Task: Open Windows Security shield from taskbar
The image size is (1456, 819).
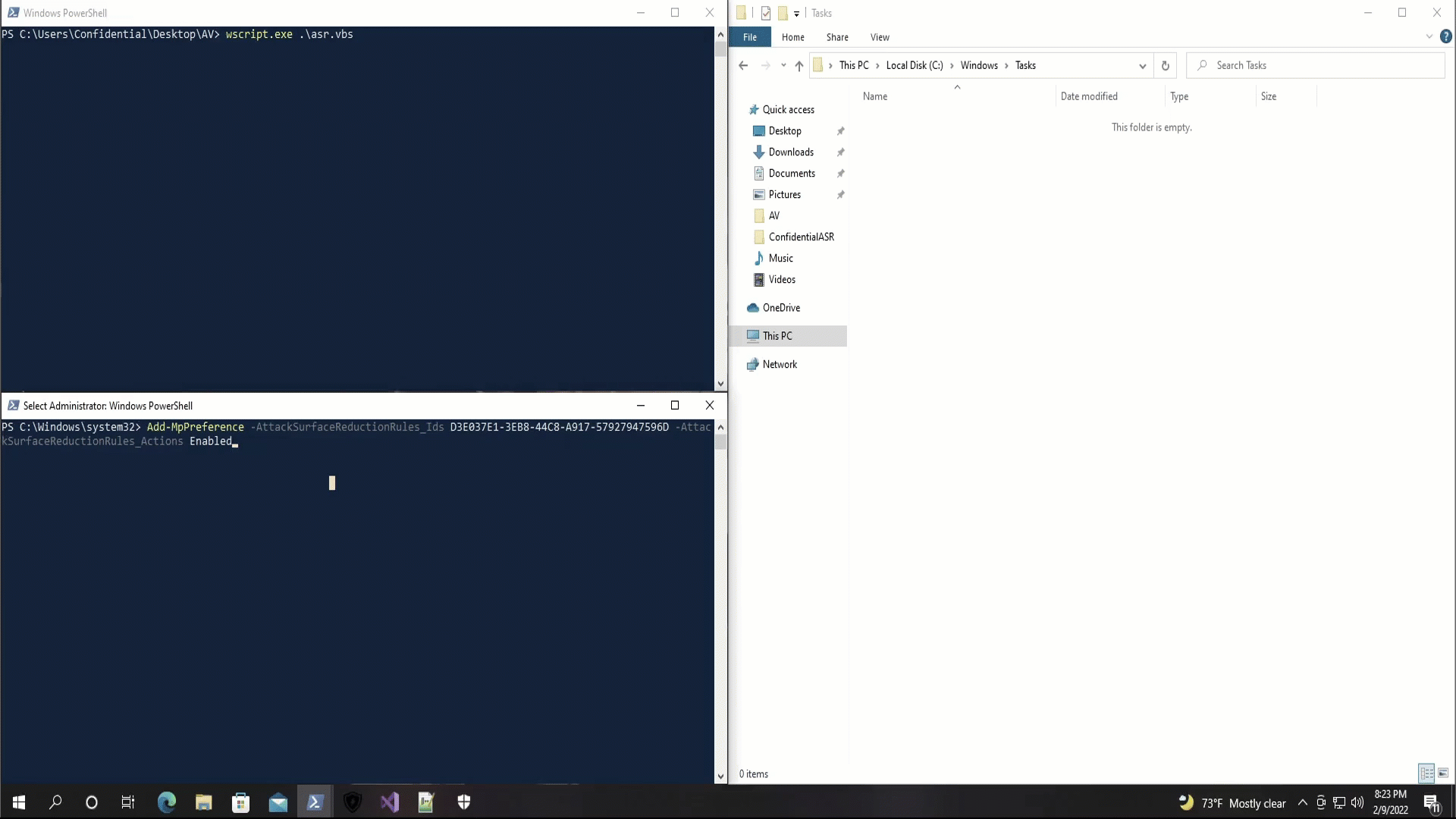Action: click(464, 802)
